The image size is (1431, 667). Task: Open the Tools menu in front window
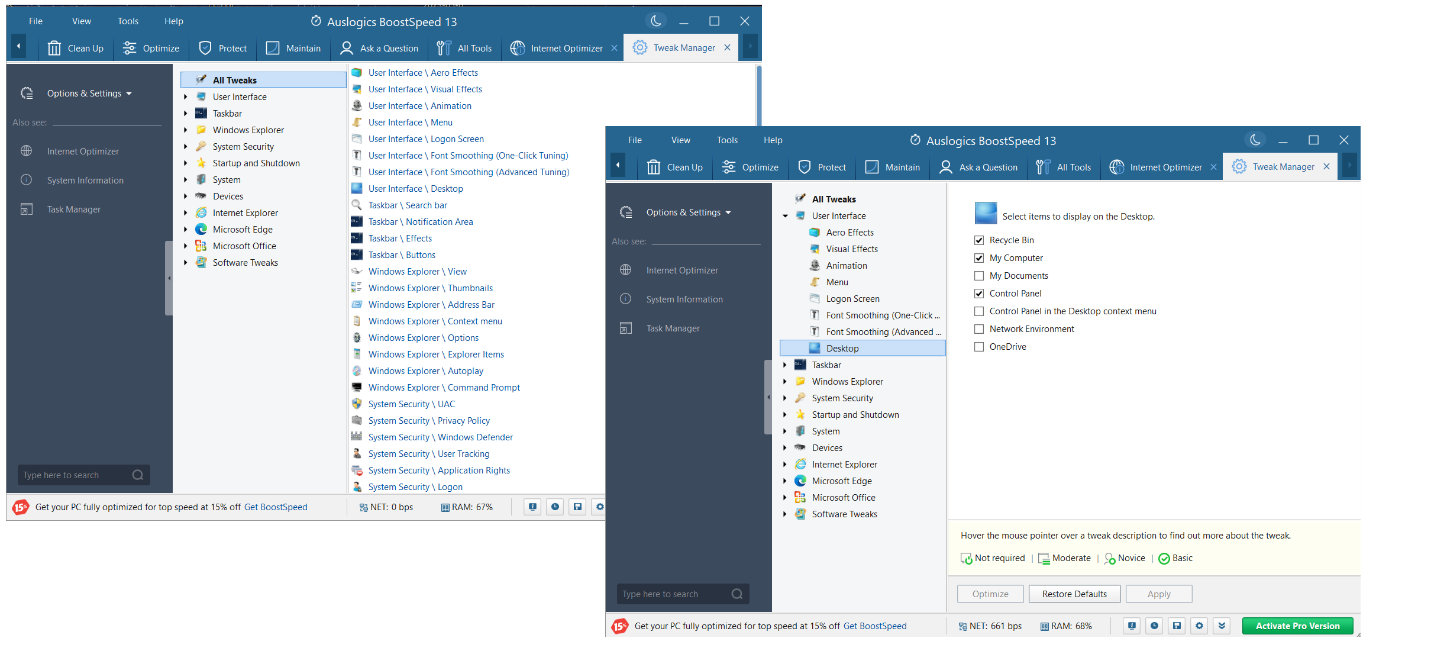tap(727, 140)
